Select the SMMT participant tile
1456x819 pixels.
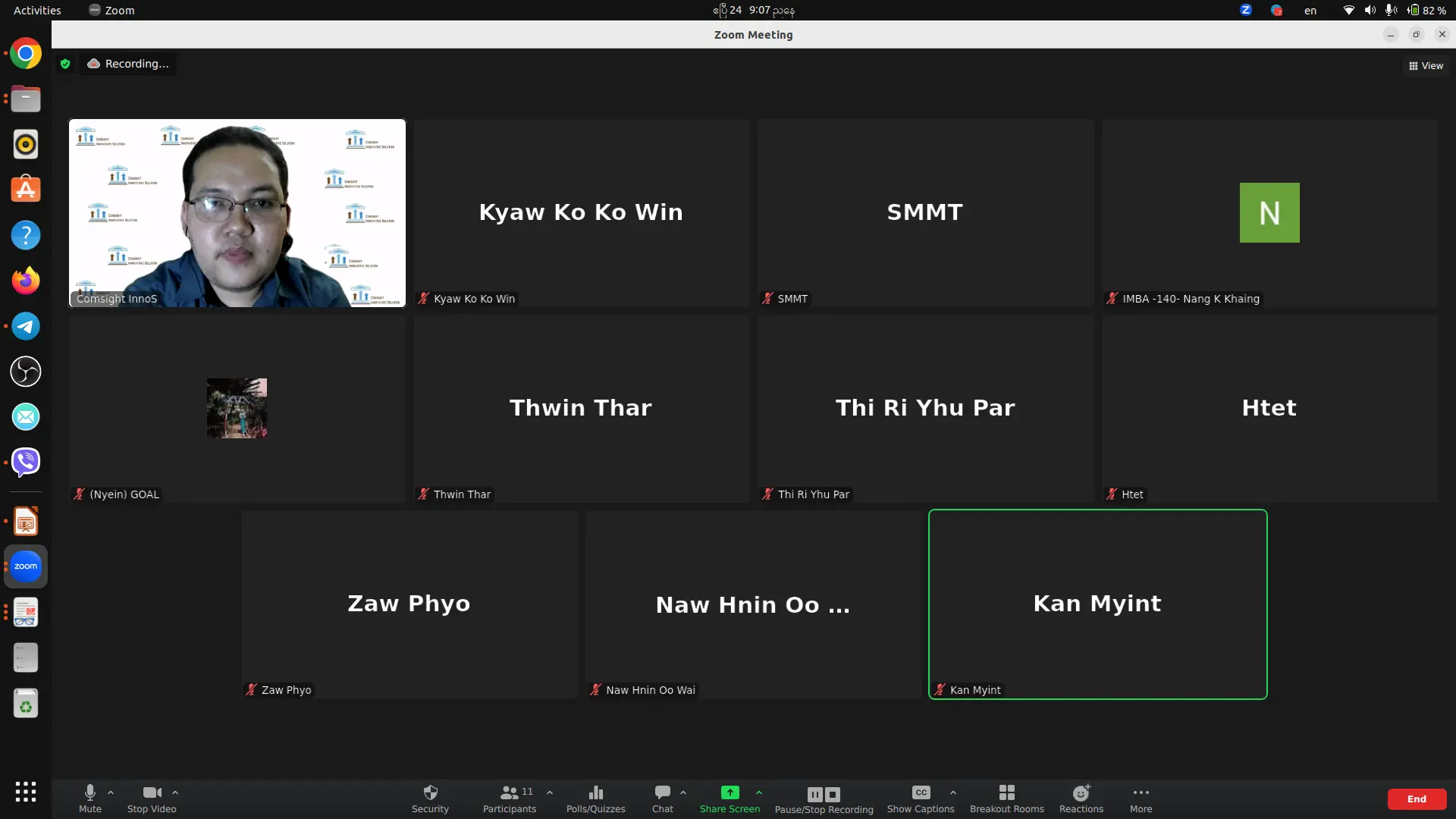[926, 213]
